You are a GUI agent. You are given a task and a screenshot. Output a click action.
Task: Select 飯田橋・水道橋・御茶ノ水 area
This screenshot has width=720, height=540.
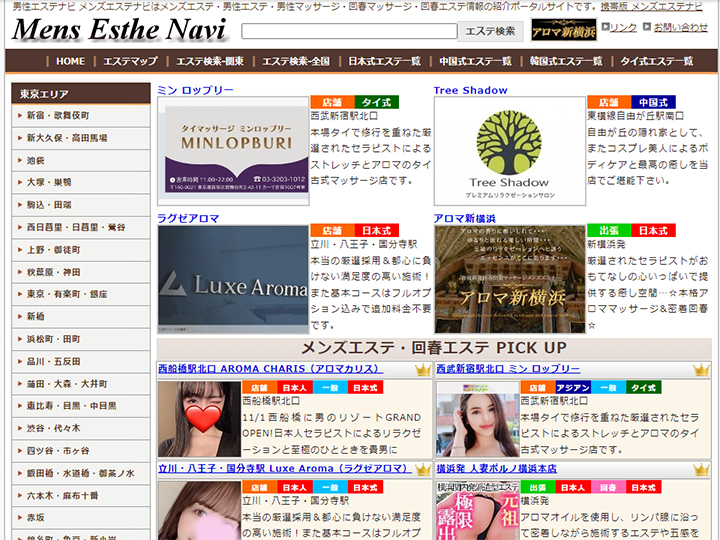click(x=81, y=473)
